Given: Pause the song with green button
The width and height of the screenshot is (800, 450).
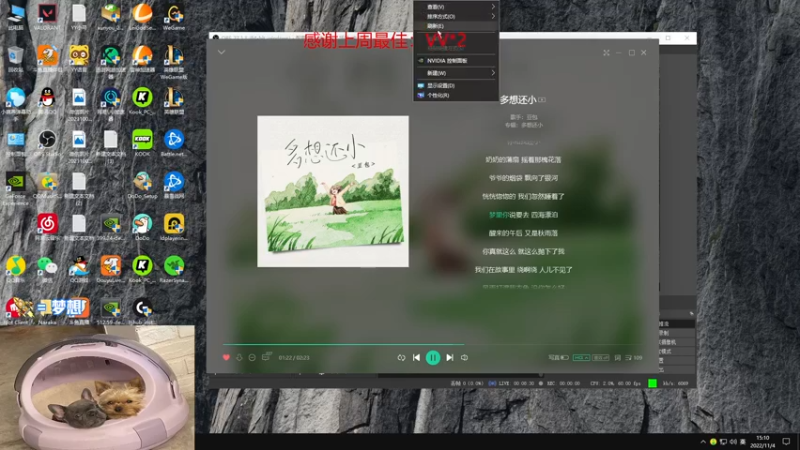Looking at the screenshot, I should (433, 358).
